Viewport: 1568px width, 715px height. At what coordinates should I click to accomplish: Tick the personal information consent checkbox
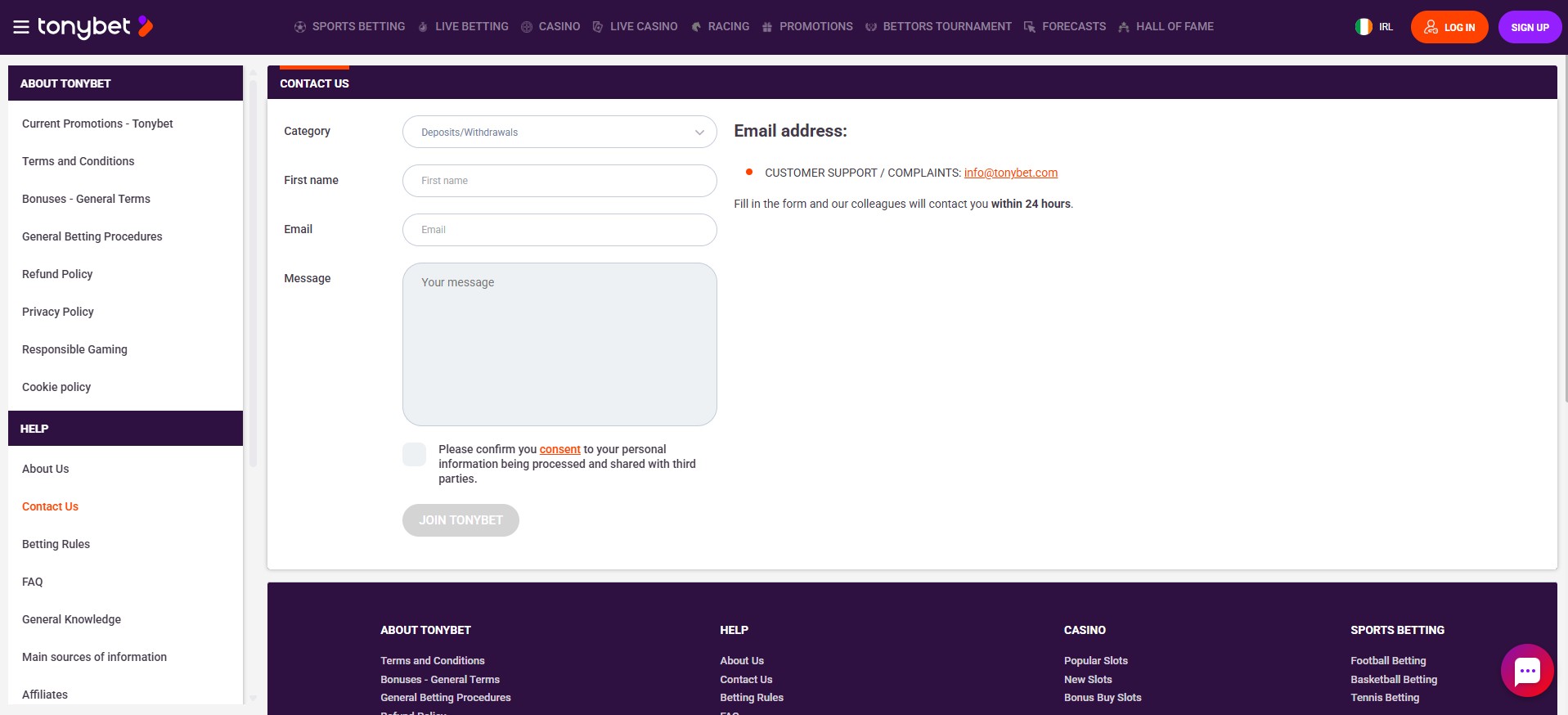coord(414,454)
